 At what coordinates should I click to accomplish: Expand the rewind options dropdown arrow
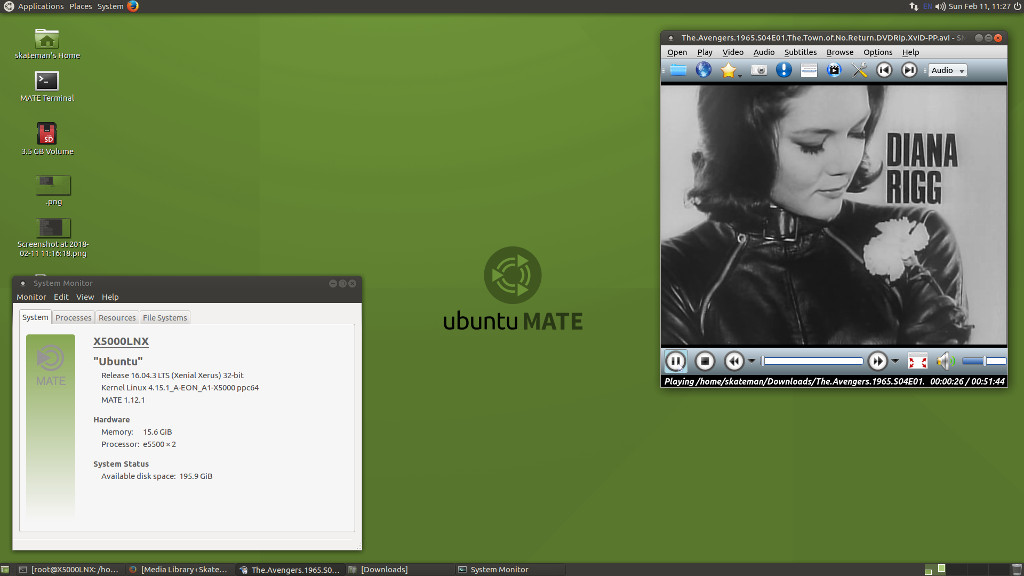[752, 361]
